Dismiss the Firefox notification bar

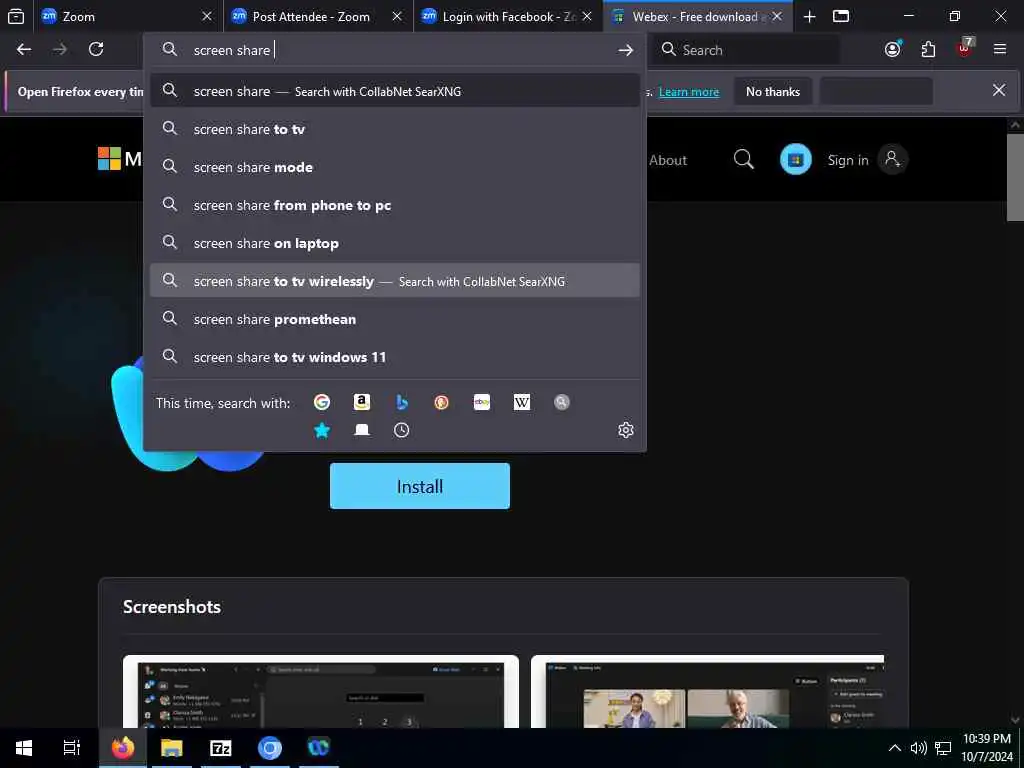pyautogui.click(x=999, y=90)
